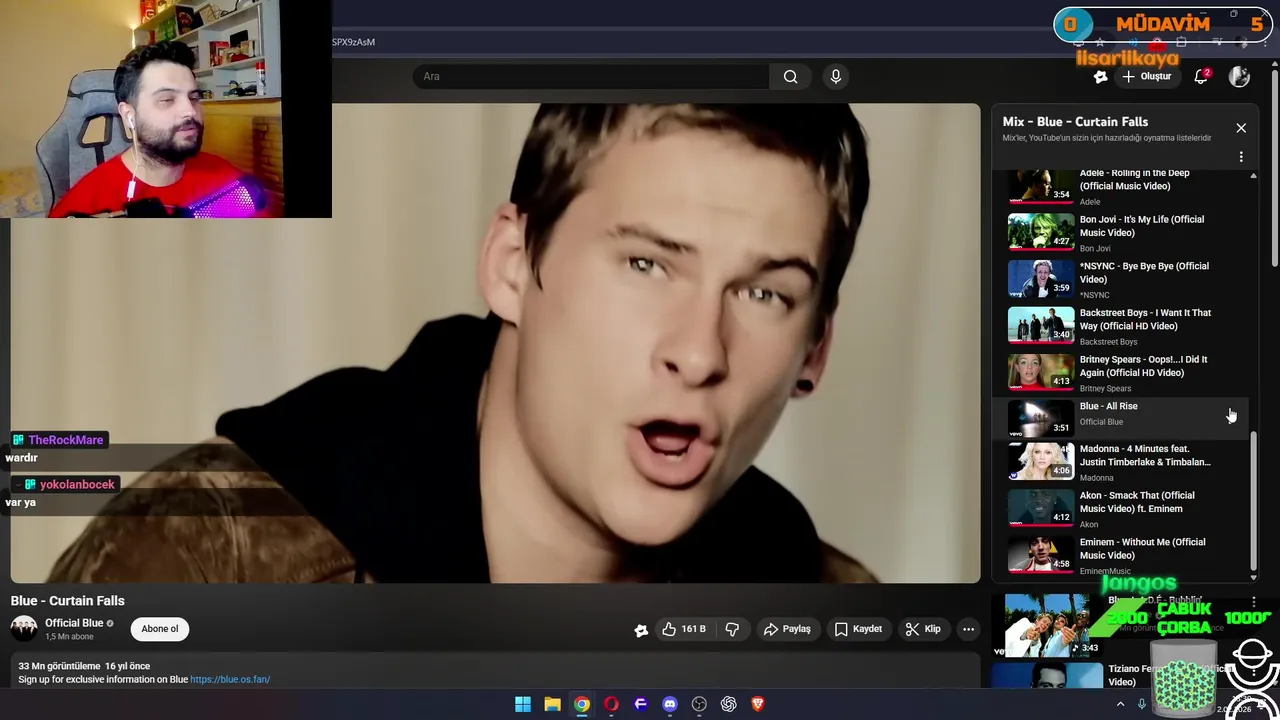This screenshot has width=1280, height=720.
Task: Click the 1,5 Mn abone subscriber count
Action: point(69,637)
